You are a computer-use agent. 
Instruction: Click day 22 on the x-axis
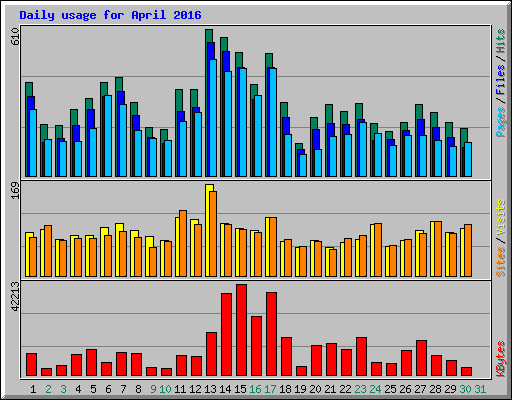(x=345, y=389)
